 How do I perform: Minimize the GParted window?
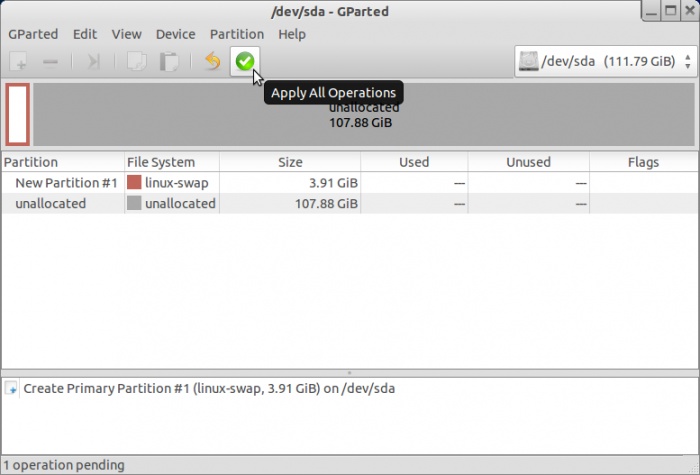pyautogui.click(x=652, y=11)
